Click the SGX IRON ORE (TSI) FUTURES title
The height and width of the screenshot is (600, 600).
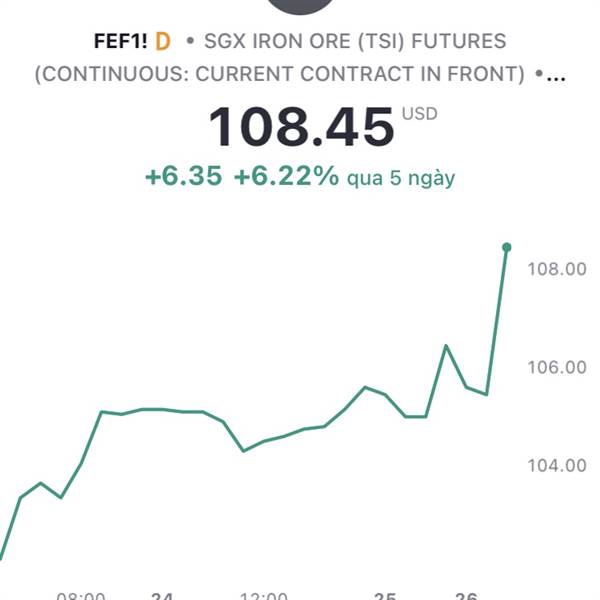coord(355,41)
